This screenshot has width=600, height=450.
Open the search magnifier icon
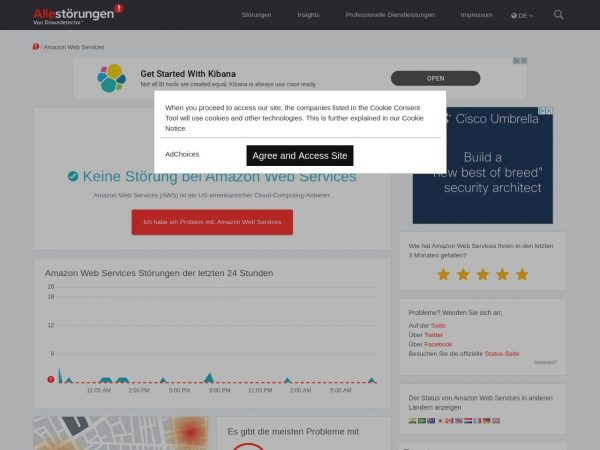558,15
